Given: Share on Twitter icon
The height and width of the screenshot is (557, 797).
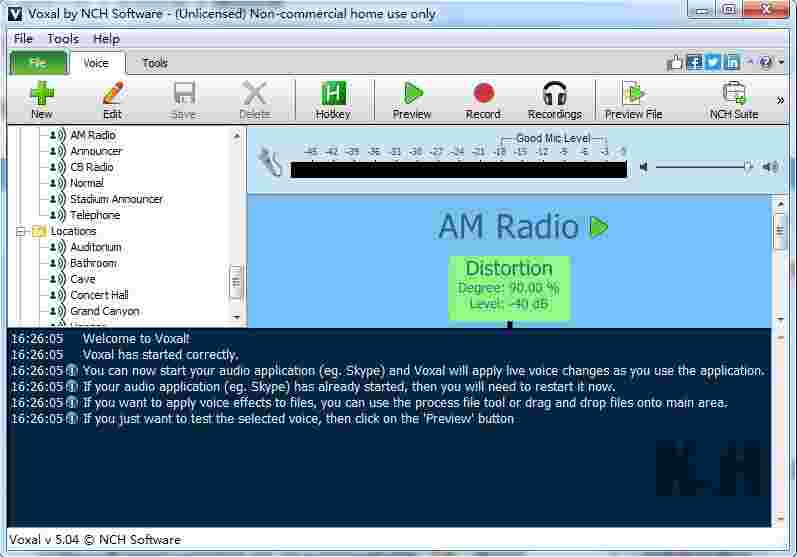Looking at the screenshot, I should pos(713,63).
